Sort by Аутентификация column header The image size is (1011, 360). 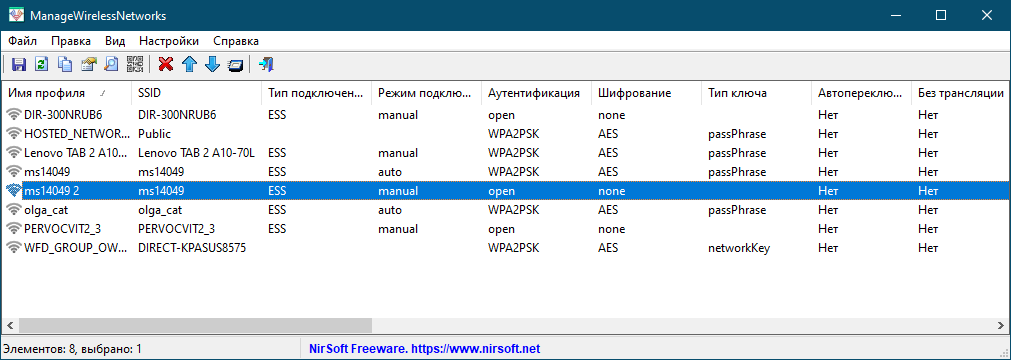click(x=536, y=94)
